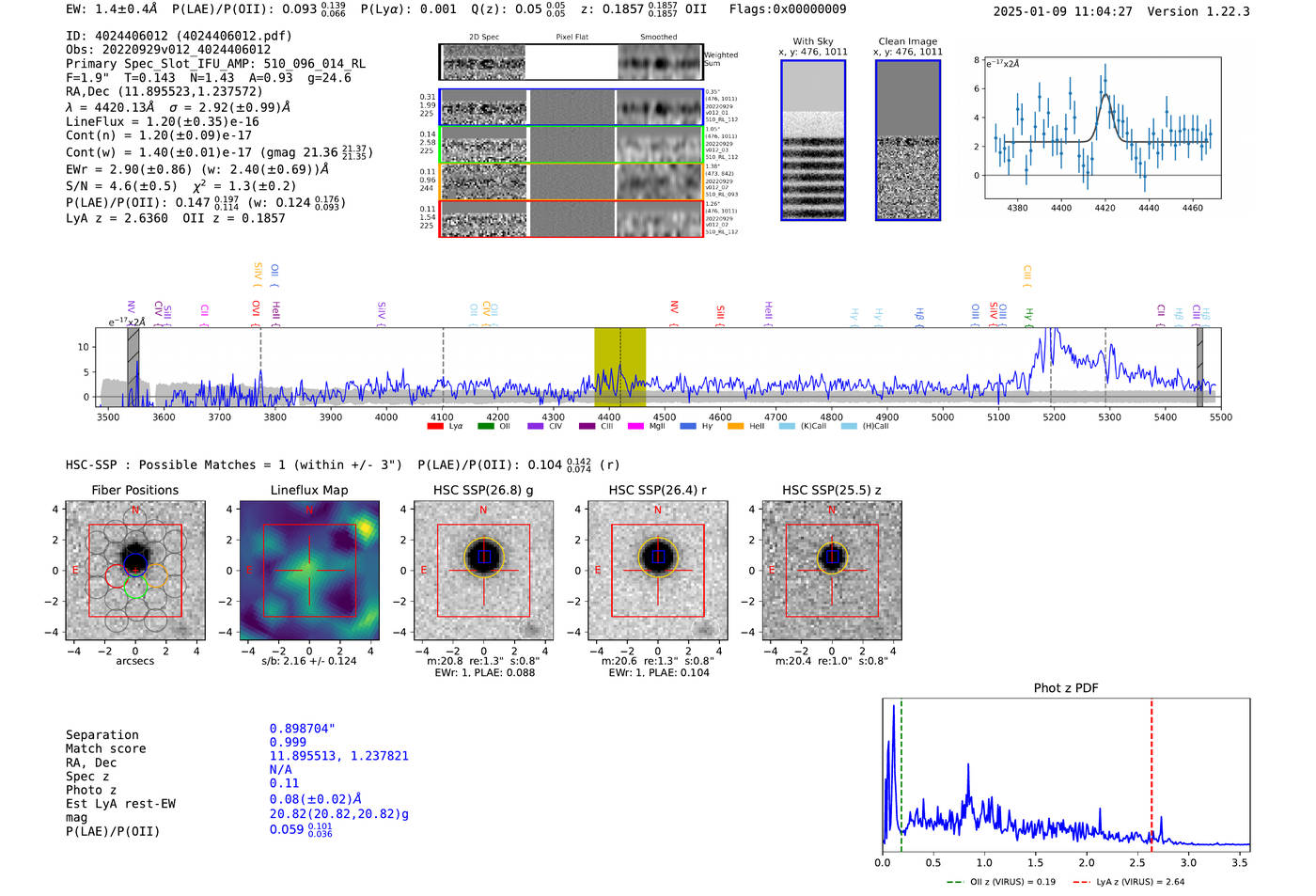Click the green dashed OII z line
1316x896 pixels.
click(x=901, y=773)
